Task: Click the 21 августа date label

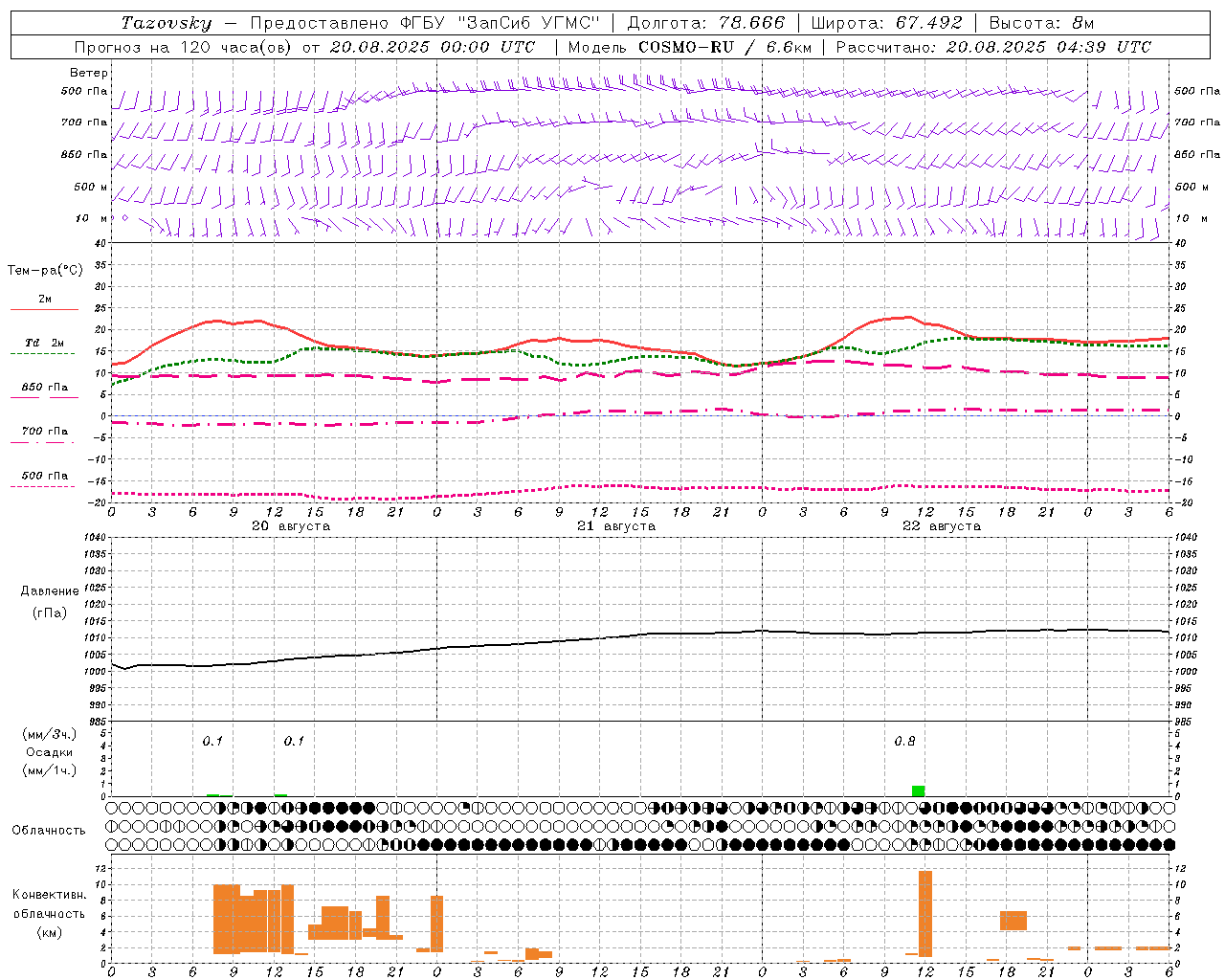Action: coord(616,526)
